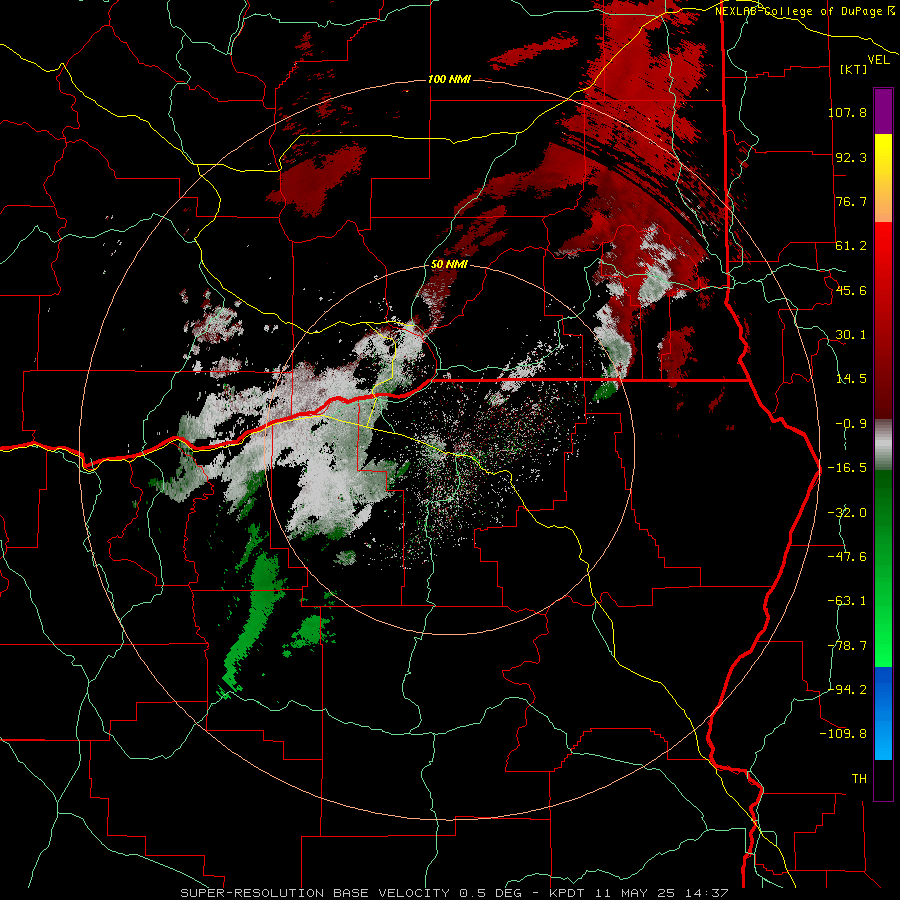900x900 pixels.
Task: Click the -32.0 value on the velocity scale
Action: pos(847,513)
